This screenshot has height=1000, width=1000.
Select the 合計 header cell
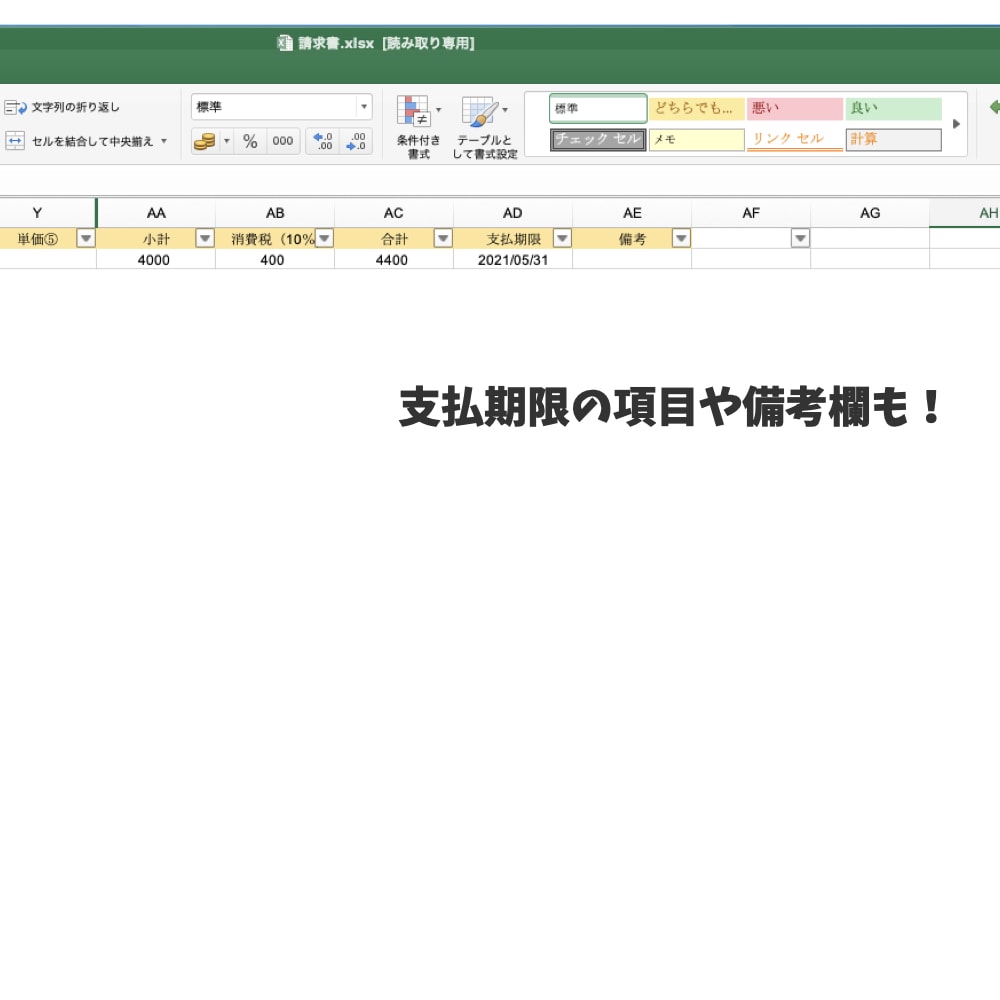click(394, 239)
